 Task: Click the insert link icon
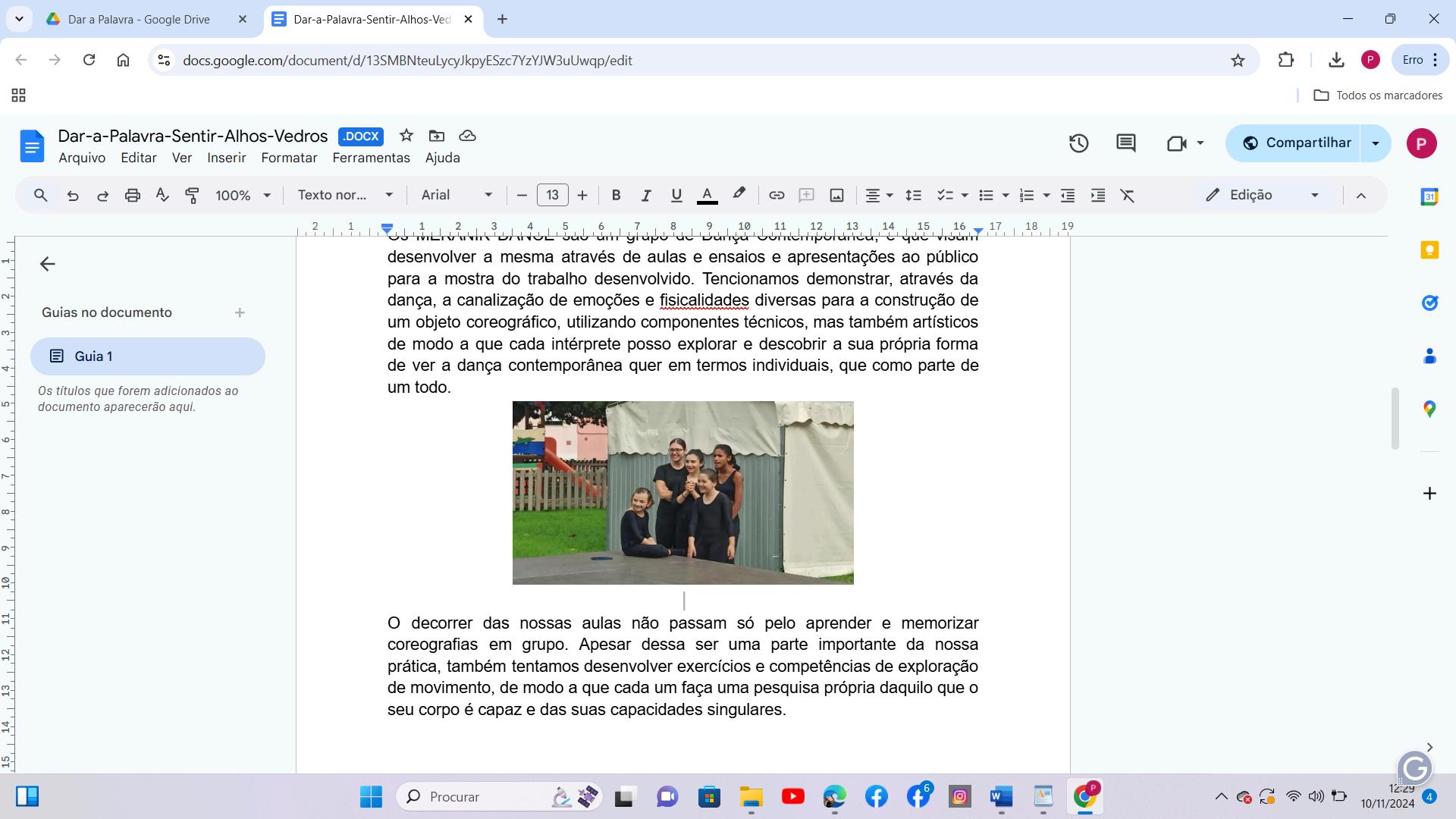[x=776, y=196]
